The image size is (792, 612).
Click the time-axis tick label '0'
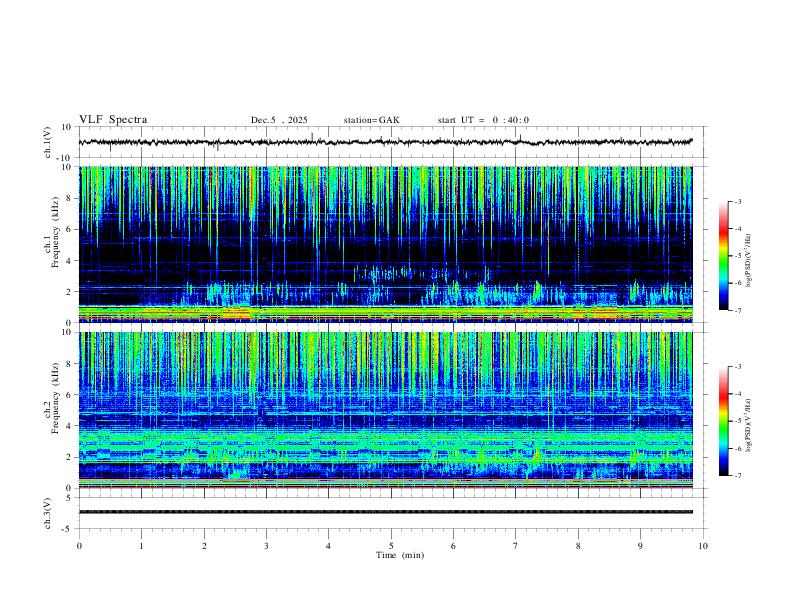point(79,546)
